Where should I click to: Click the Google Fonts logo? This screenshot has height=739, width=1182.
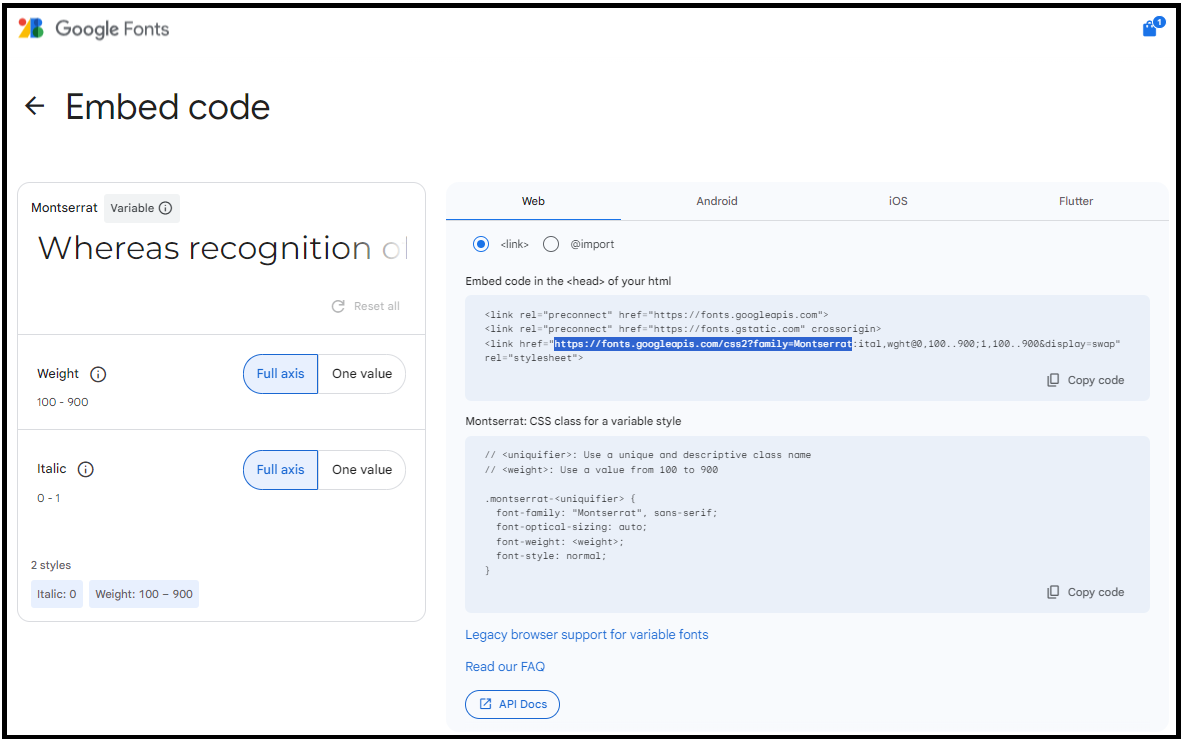pos(94,29)
